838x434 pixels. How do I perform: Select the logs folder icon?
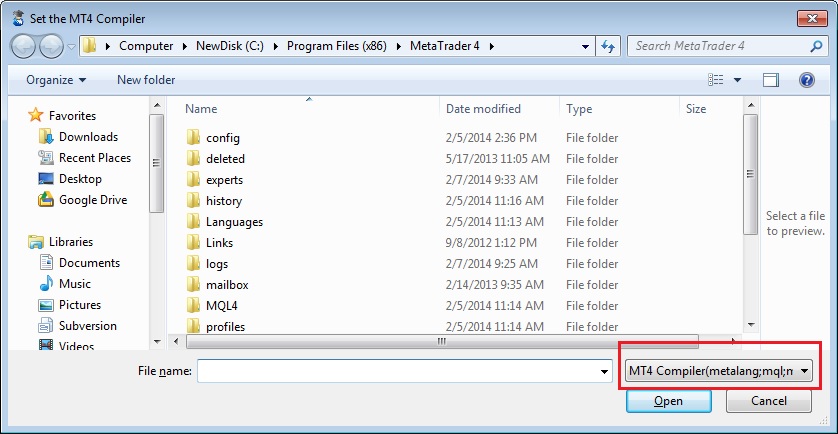pos(193,264)
